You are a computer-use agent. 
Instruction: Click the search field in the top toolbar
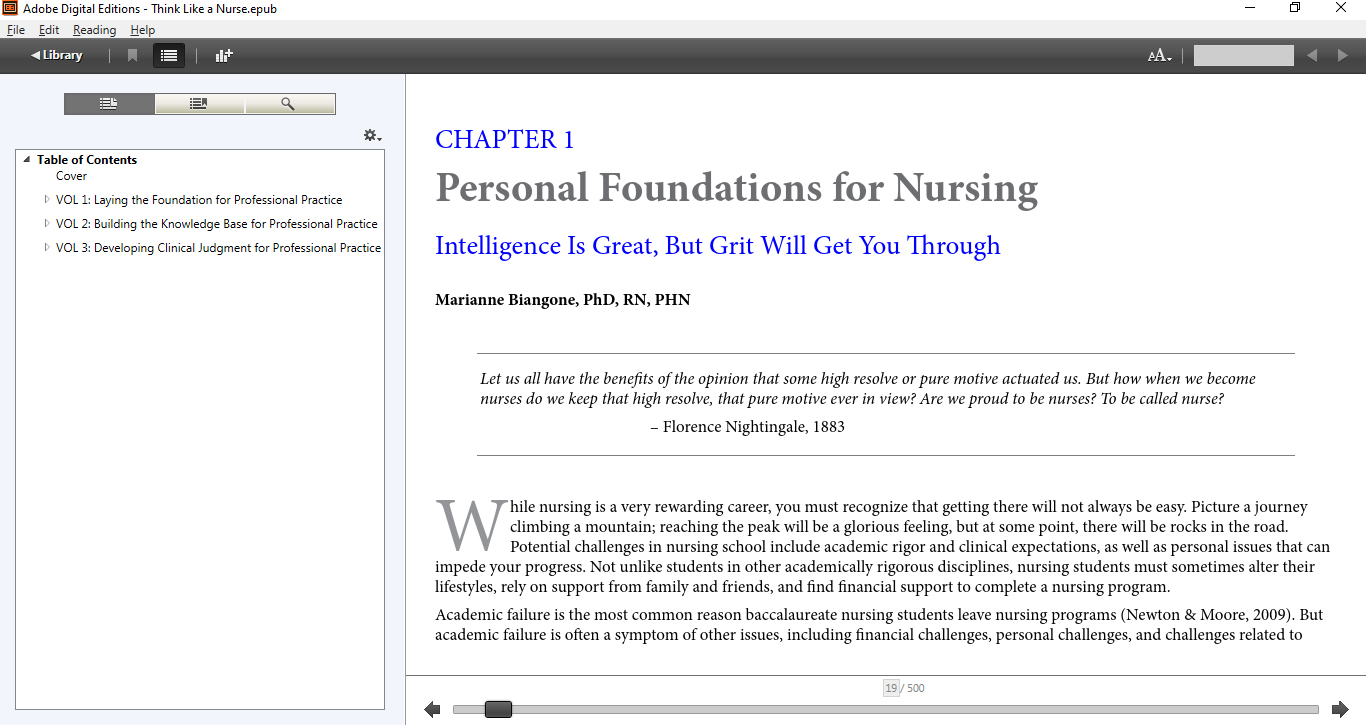(1244, 56)
